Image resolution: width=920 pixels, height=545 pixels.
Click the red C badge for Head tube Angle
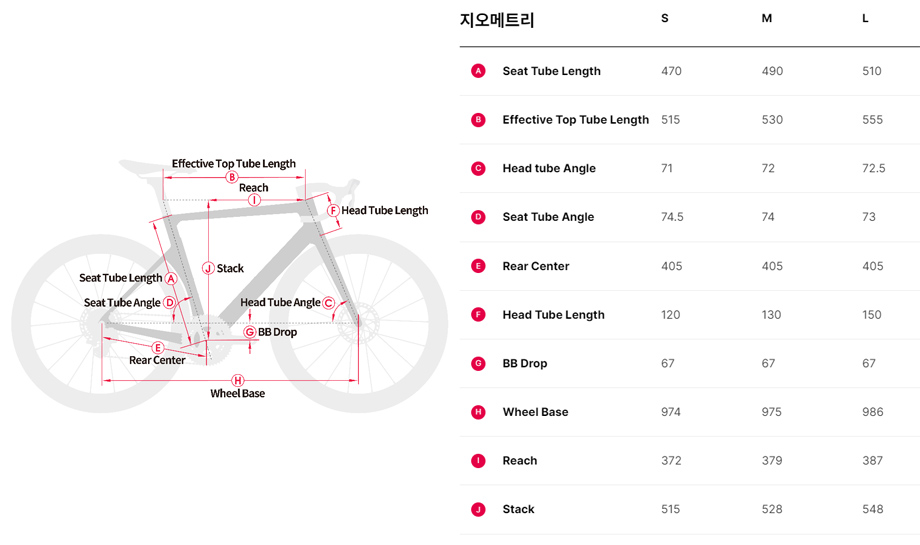pyautogui.click(x=478, y=169)
